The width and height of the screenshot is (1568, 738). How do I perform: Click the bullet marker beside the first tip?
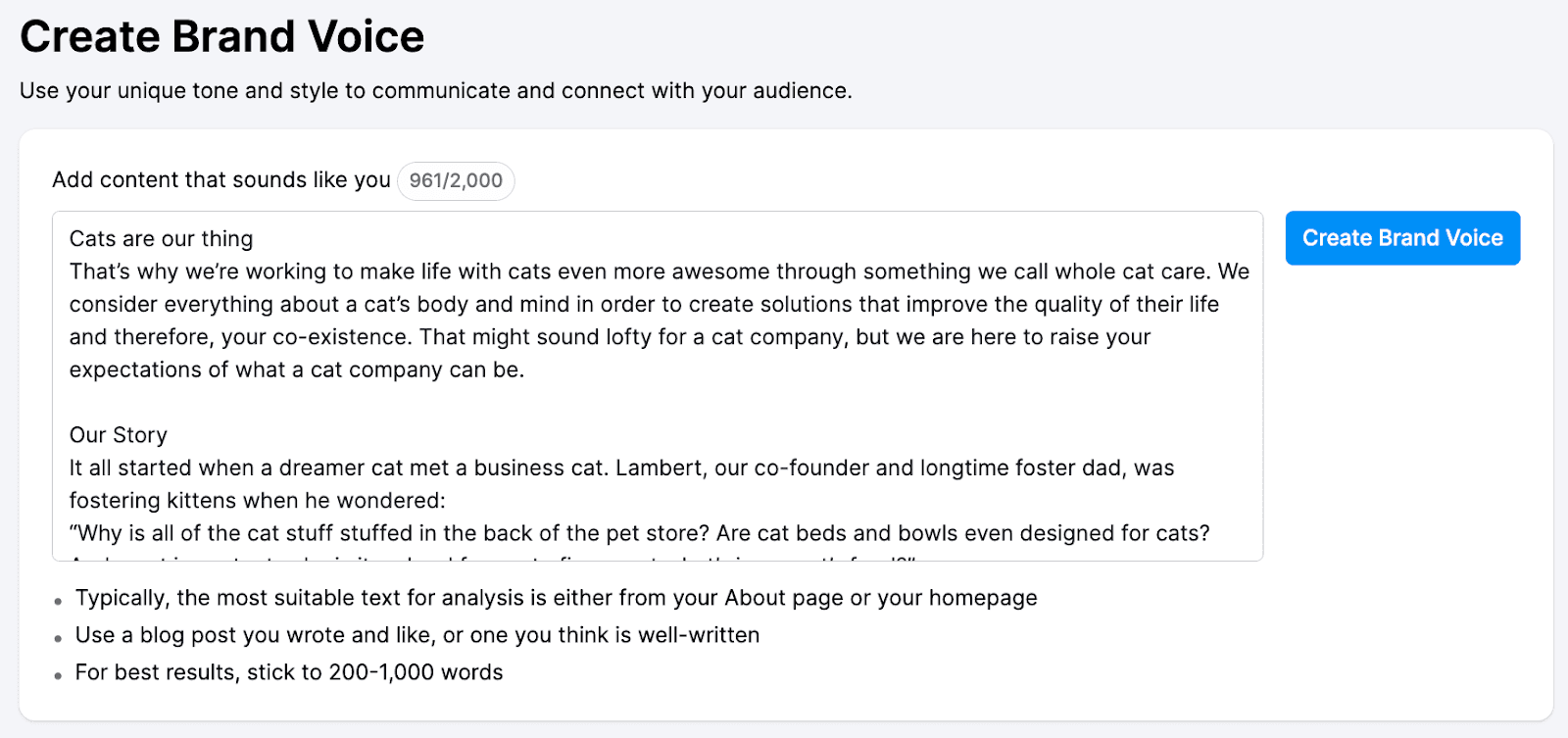pyautogui.click(x=57, y=601)
